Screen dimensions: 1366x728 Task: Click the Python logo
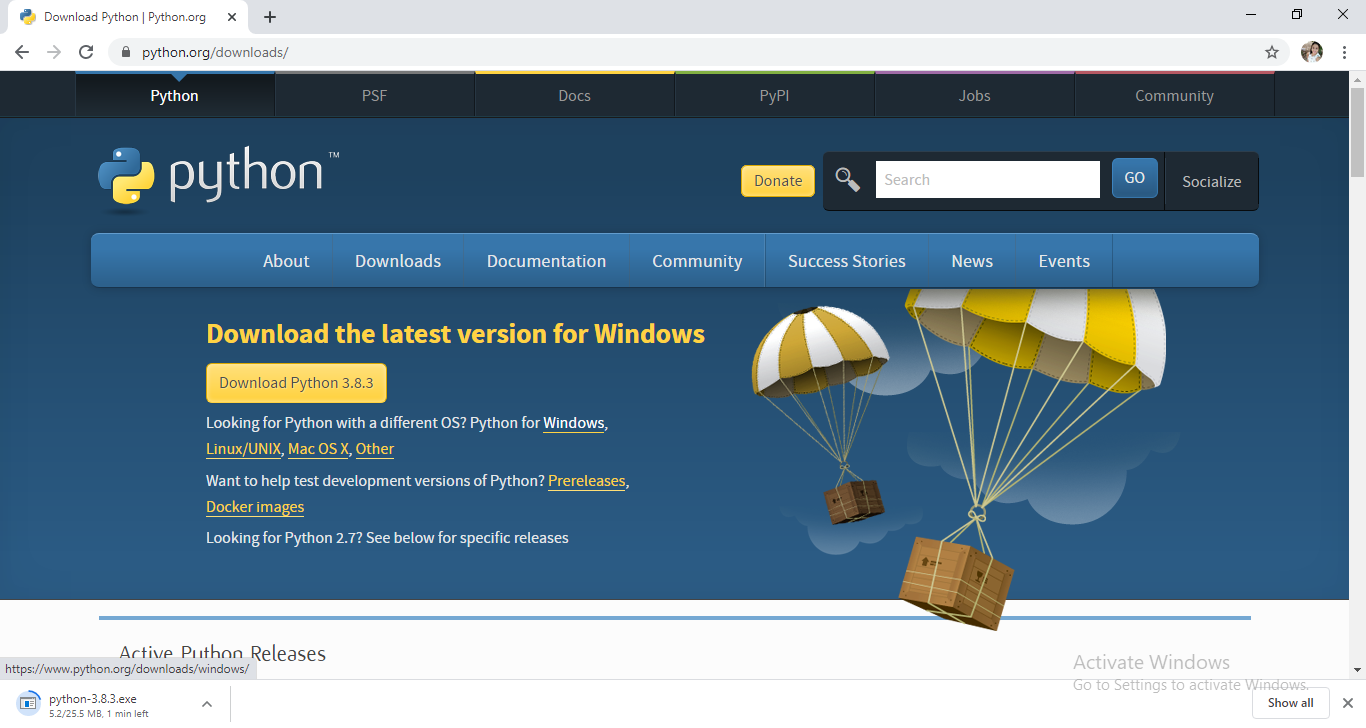click(219, 178)
